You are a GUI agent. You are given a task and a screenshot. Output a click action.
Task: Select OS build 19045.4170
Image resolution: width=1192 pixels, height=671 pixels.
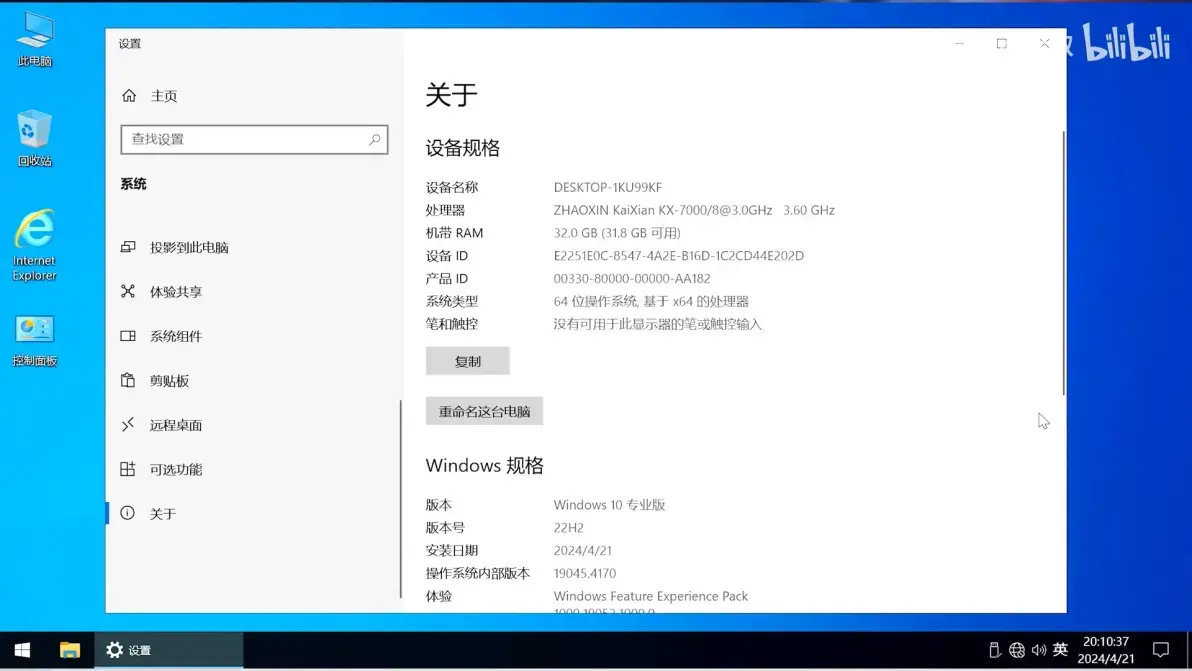click(x=585, y=573)
